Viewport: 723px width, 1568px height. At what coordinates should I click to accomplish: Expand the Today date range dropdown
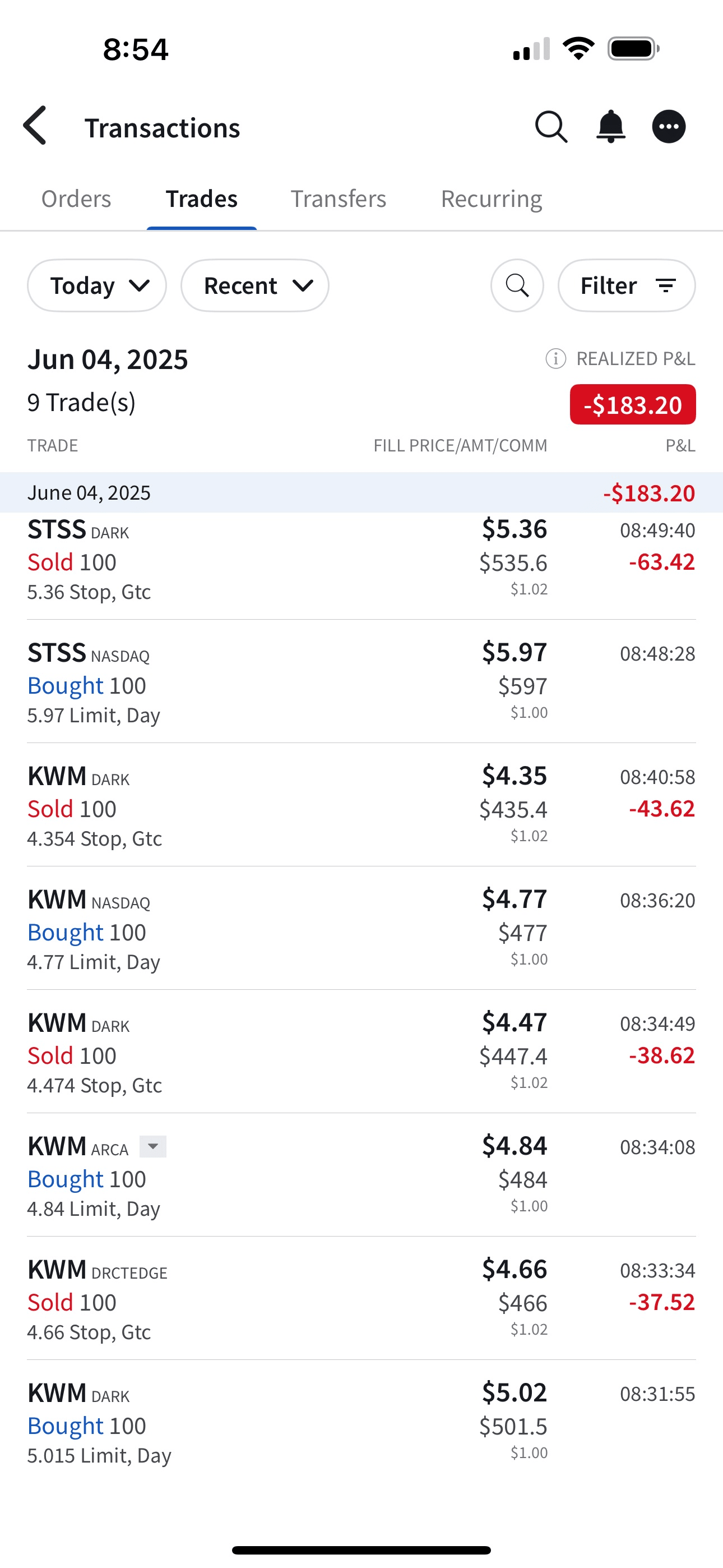click(x=97, y=285)
